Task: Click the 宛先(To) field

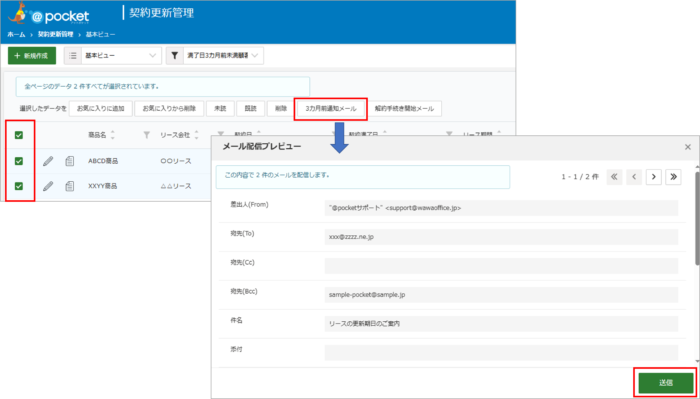Action: [x=501, y=237]
